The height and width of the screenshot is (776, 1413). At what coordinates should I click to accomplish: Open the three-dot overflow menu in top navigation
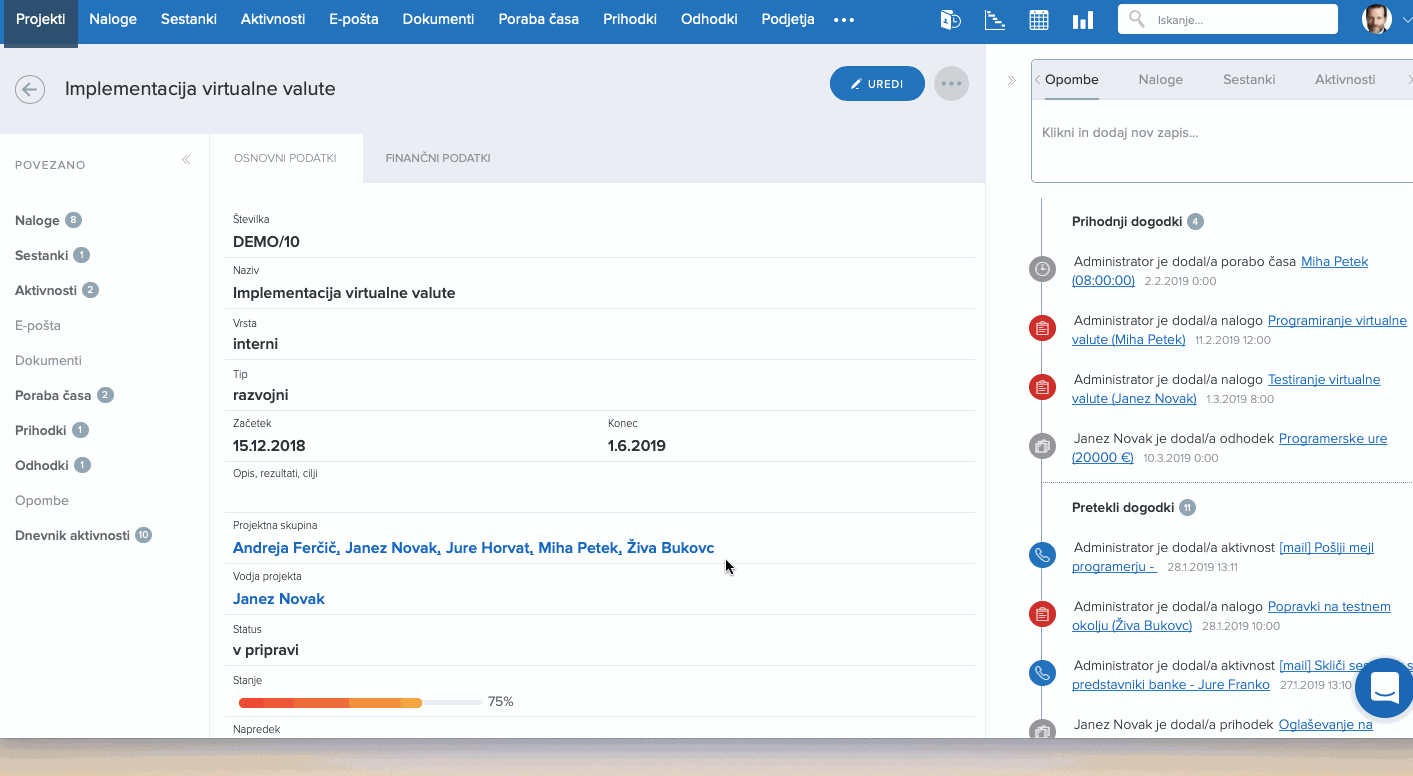[x=844, y=20]
